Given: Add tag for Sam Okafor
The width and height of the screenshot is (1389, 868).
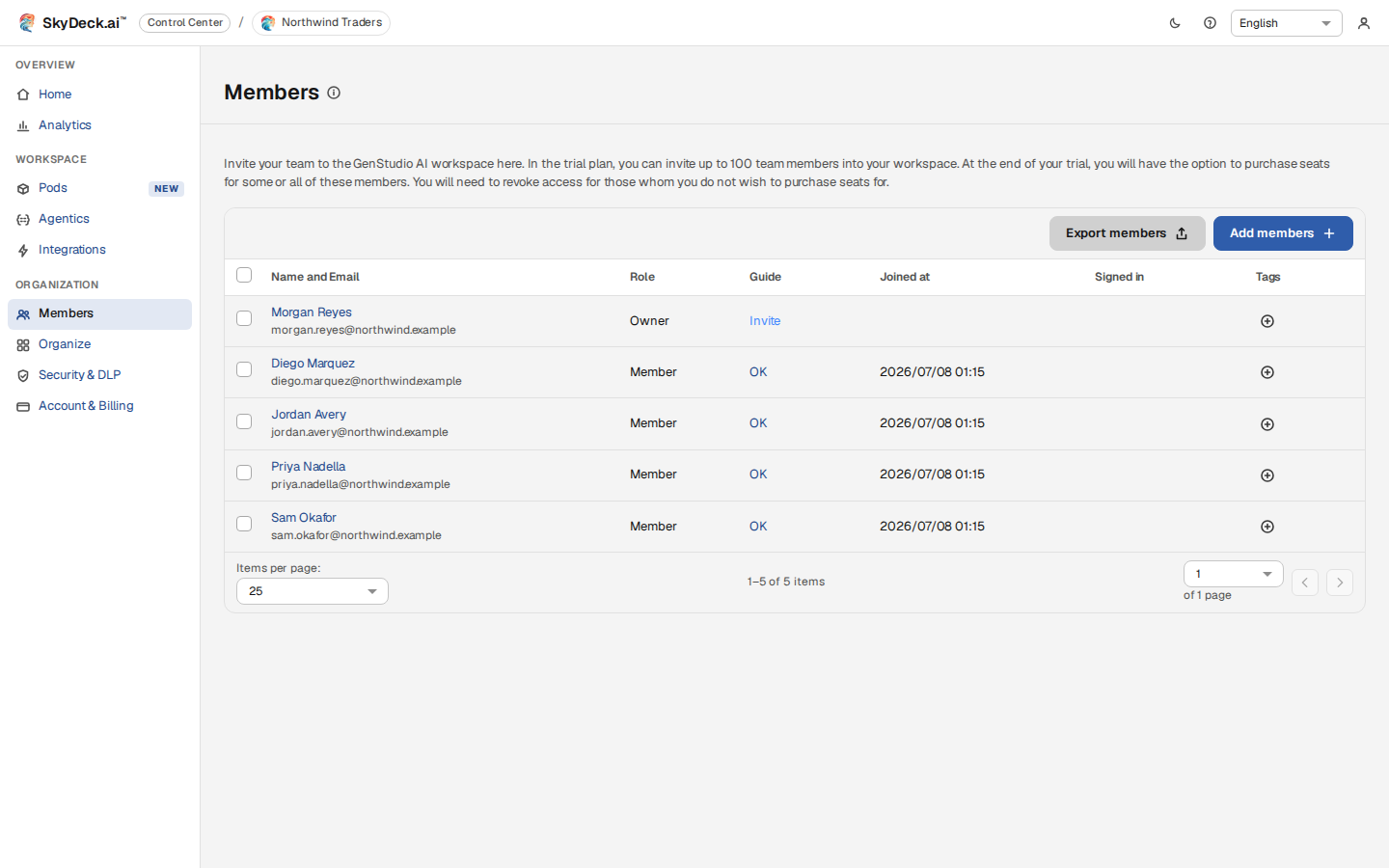Looking at the screenshot, I should pyautogui.click(x=1267, y=527).
